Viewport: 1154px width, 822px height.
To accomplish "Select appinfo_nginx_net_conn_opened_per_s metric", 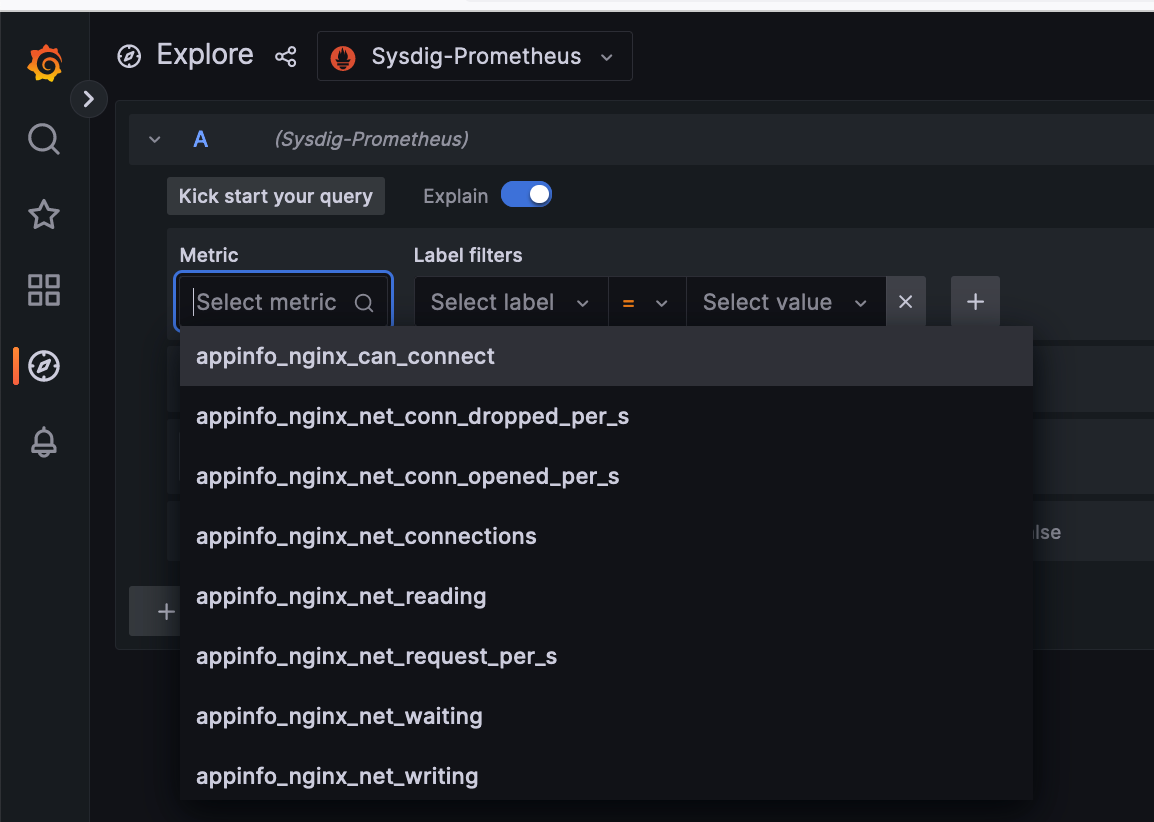I will (606, 476).
